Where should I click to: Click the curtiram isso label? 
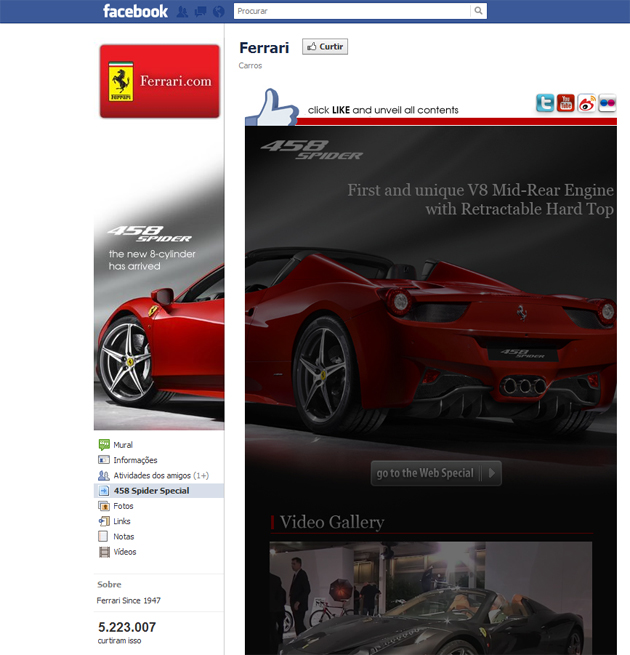(119, 640)
